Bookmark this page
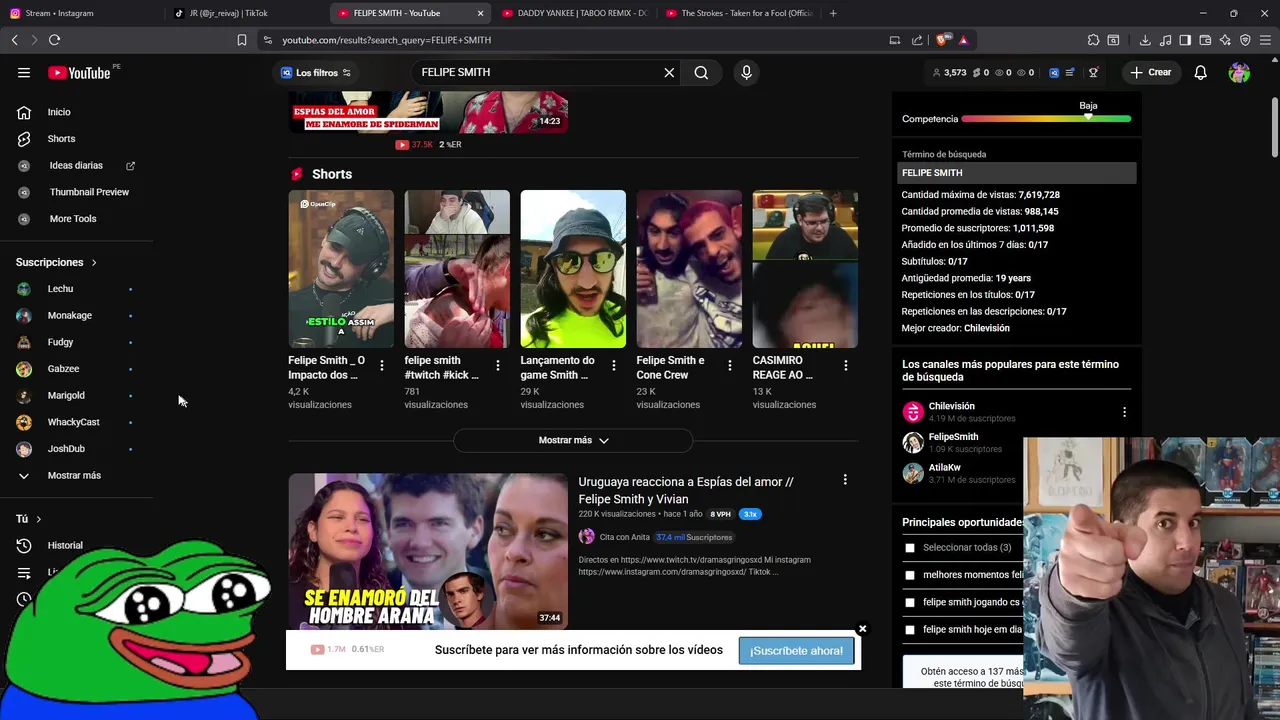The image size is (1280, 720). click(x=242, y=40)
